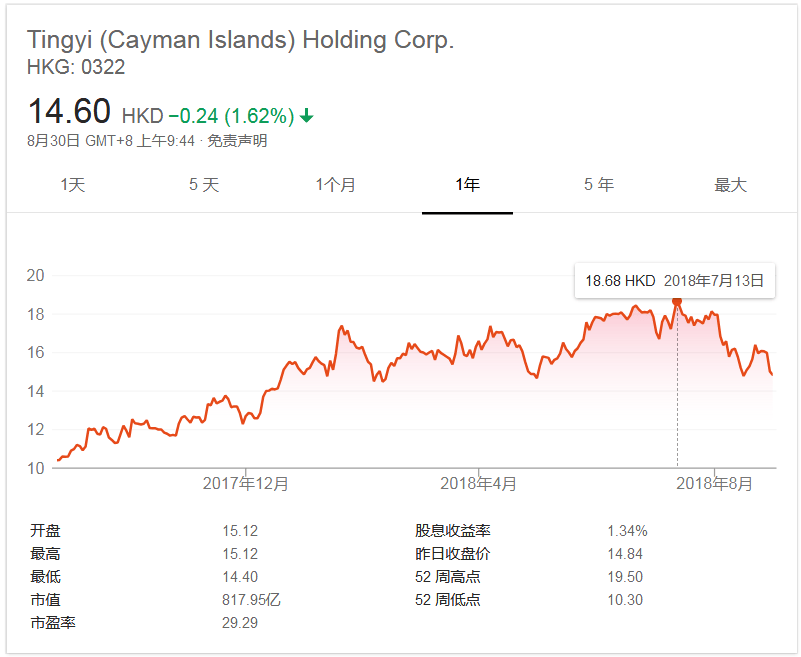Click the orange data point marker on chart

(677, 301)
